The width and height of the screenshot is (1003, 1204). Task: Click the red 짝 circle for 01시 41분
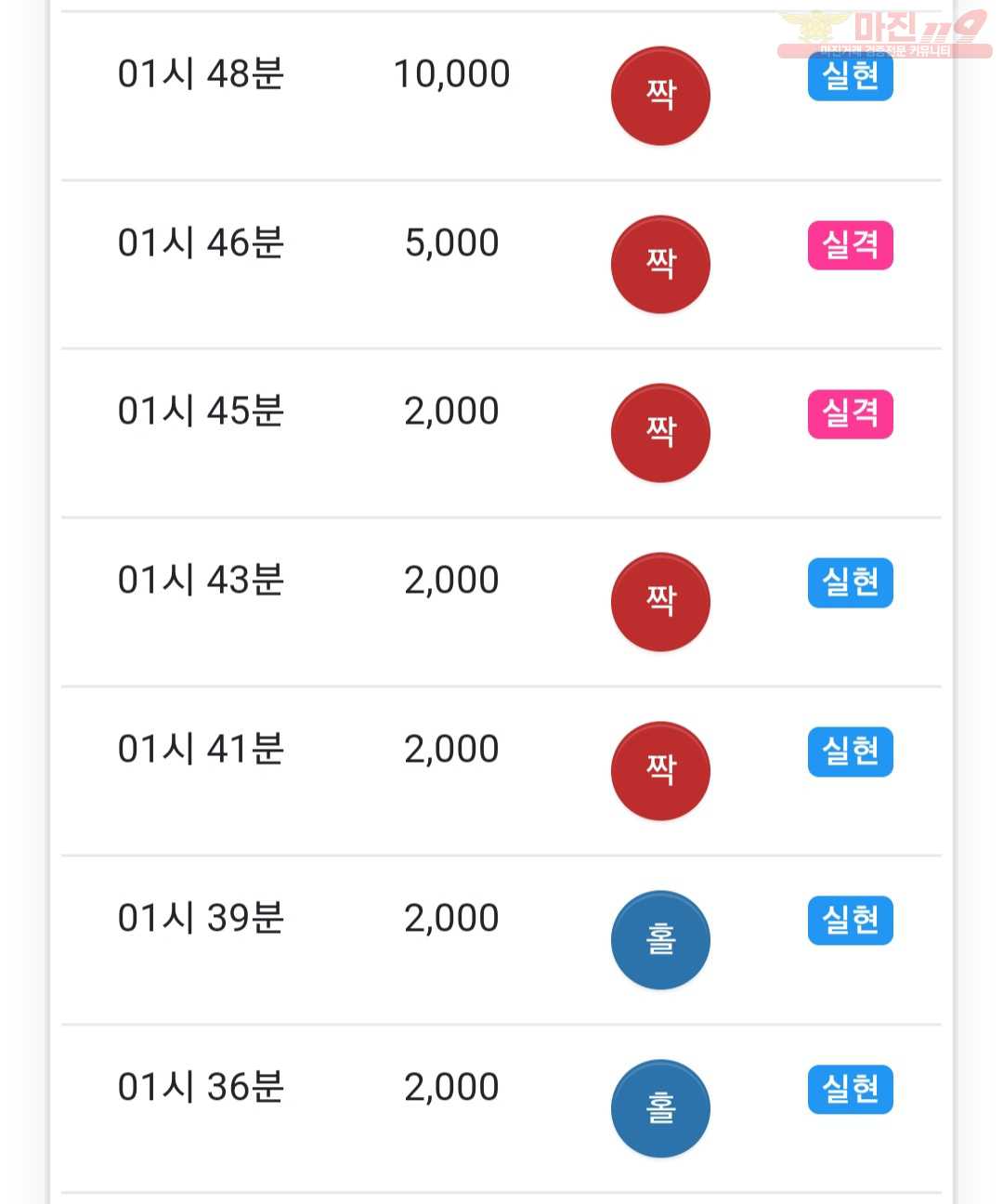(660, 771)
